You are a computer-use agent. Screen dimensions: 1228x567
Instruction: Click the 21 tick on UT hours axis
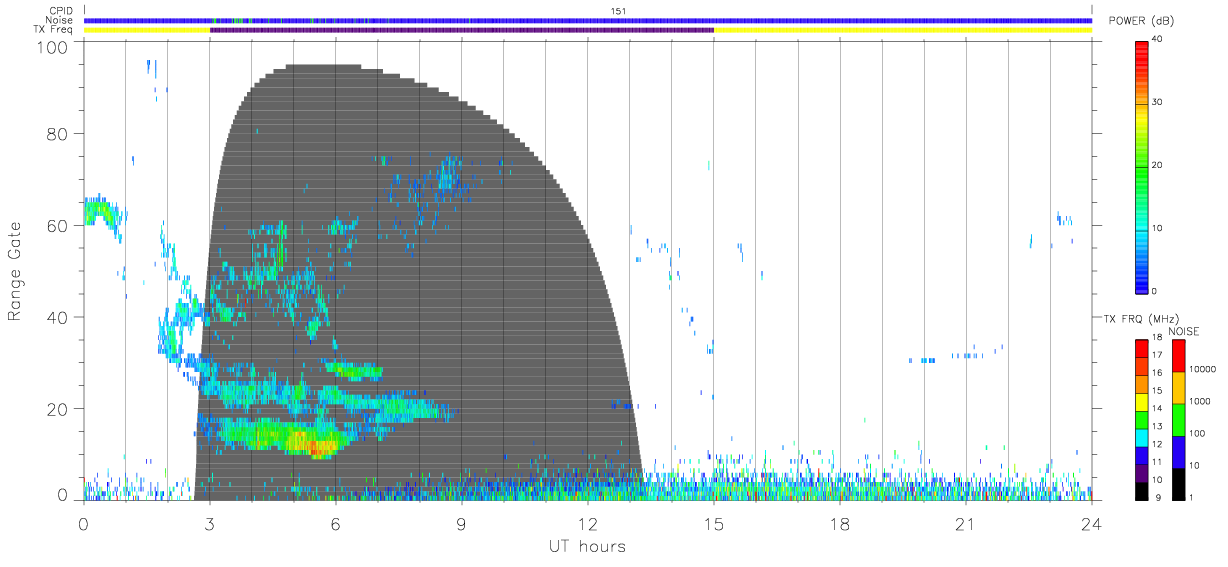pyautogui.click(x=966, y=525)
